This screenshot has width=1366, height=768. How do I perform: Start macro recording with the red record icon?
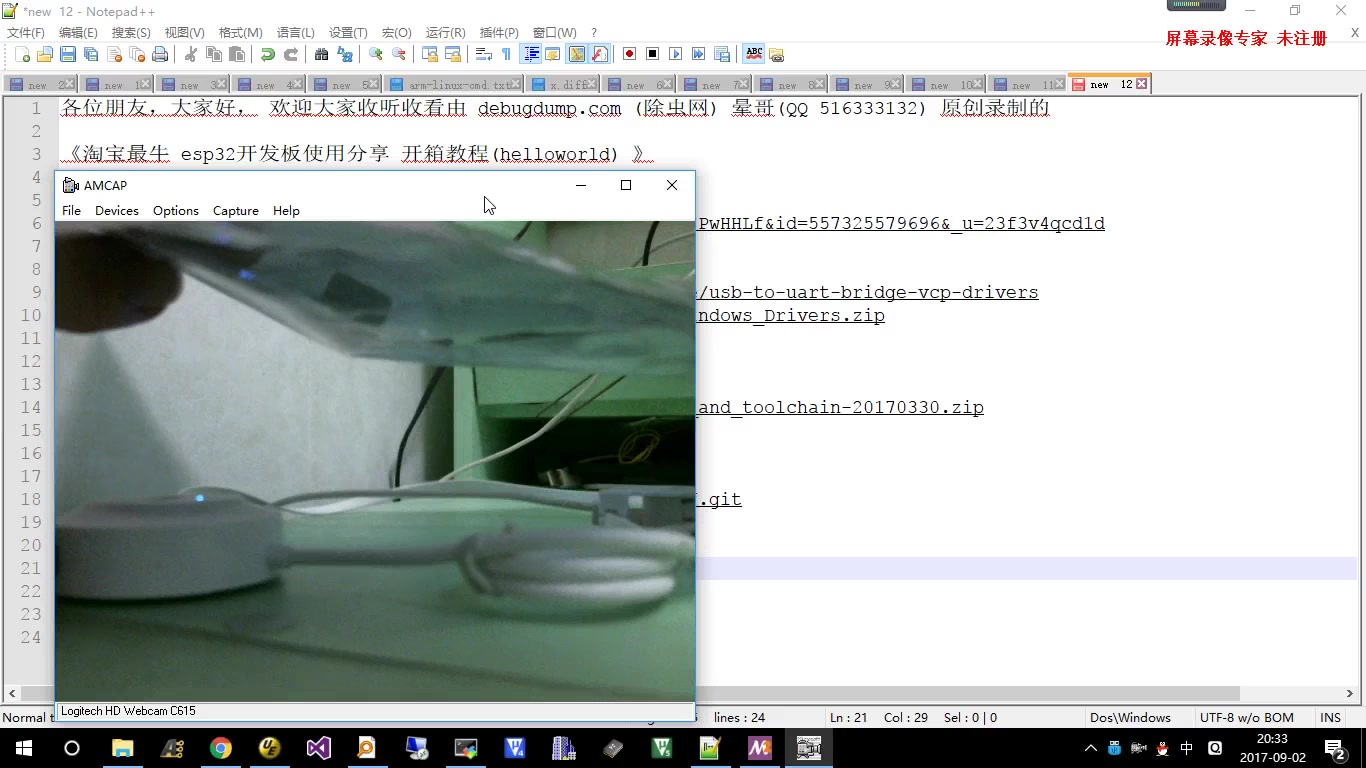click(630, 54)
